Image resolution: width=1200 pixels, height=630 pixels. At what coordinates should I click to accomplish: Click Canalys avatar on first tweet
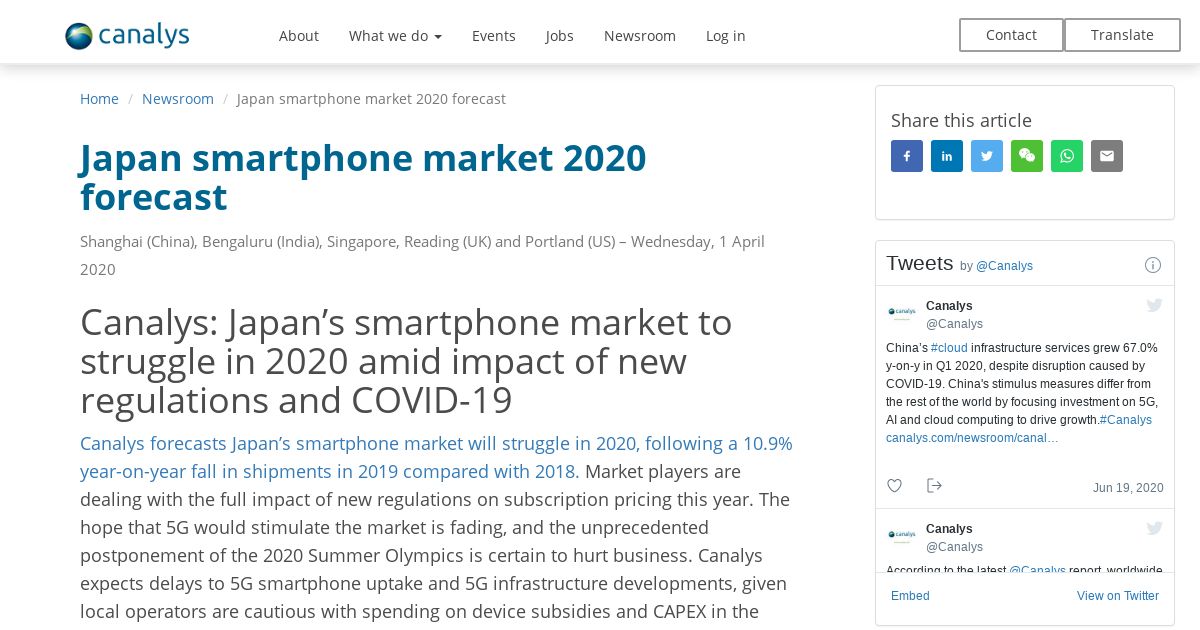[x=902, y=313]
